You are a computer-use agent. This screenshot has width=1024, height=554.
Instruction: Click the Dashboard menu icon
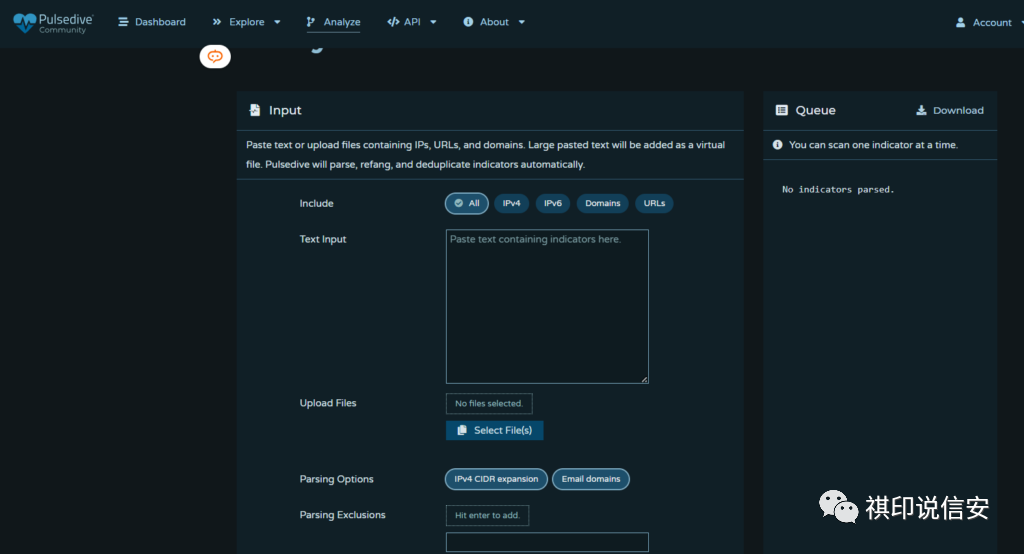(123, 22)
